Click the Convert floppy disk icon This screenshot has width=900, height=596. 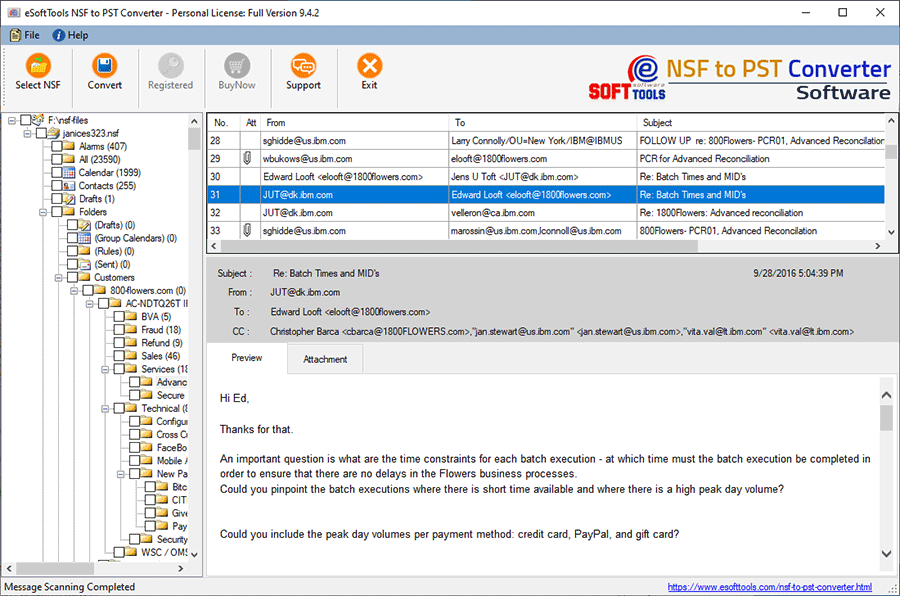[x=104, y=65]
